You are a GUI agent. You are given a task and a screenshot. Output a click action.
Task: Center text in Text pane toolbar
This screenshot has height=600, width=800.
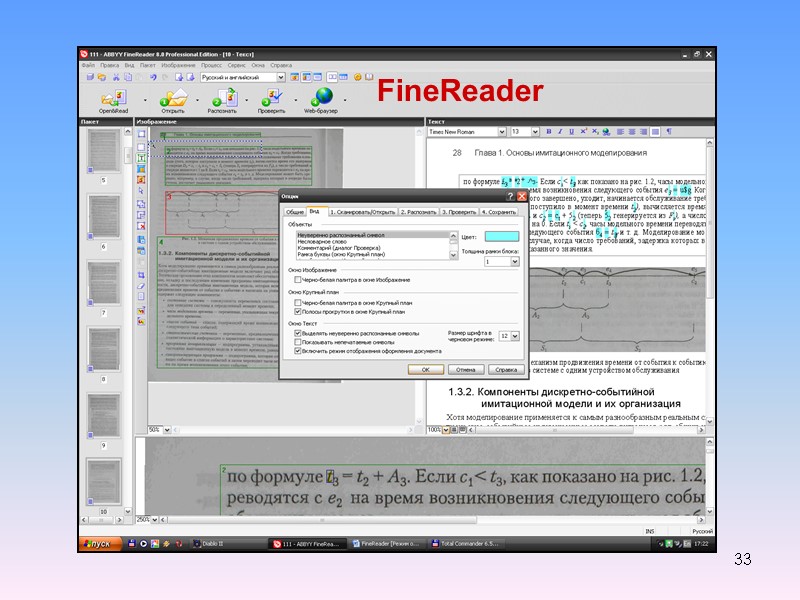[x=632, y=132]
